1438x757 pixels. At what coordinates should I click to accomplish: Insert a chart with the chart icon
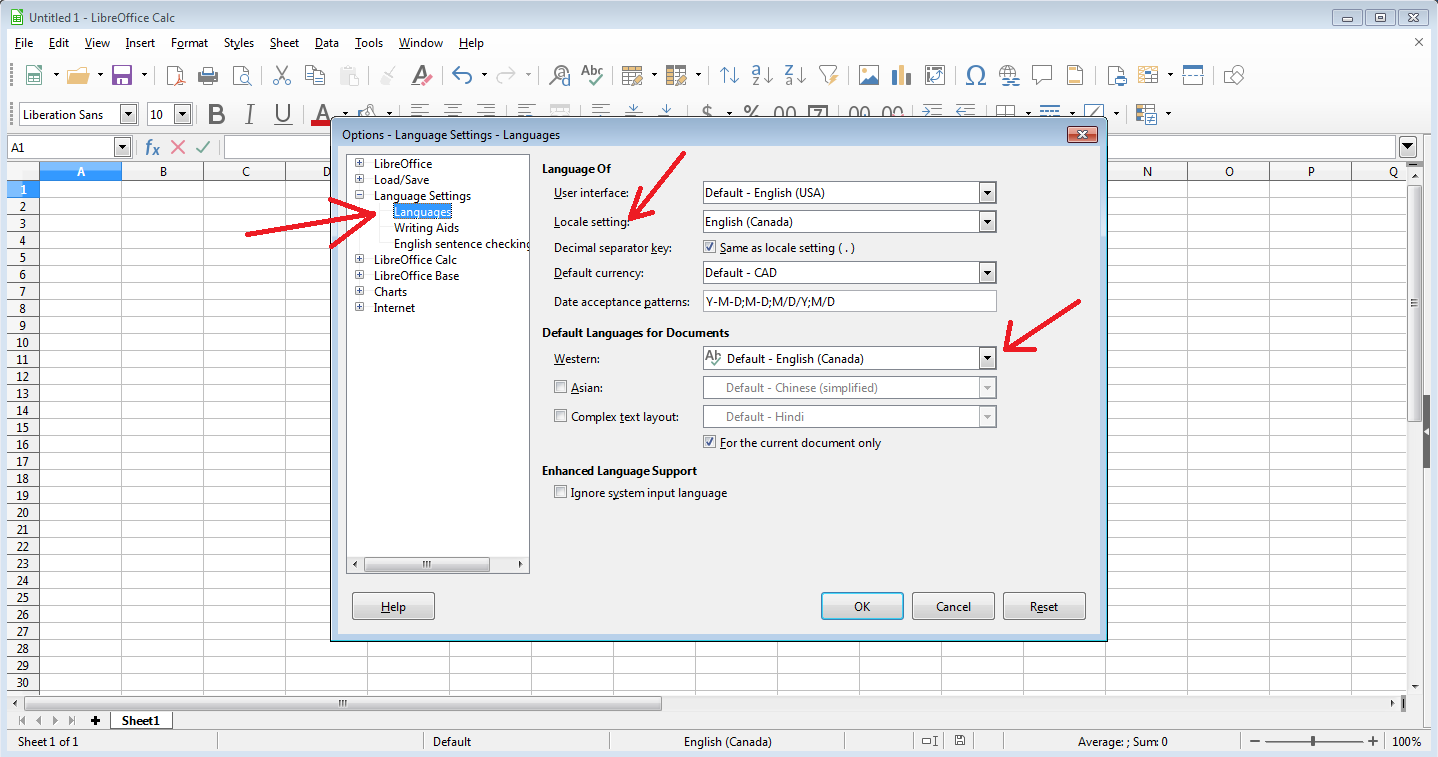[x=902, y=75]
